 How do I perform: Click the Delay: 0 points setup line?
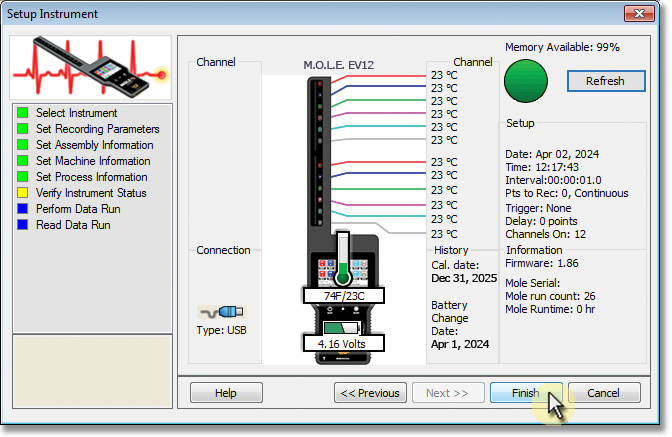(541, 221)
